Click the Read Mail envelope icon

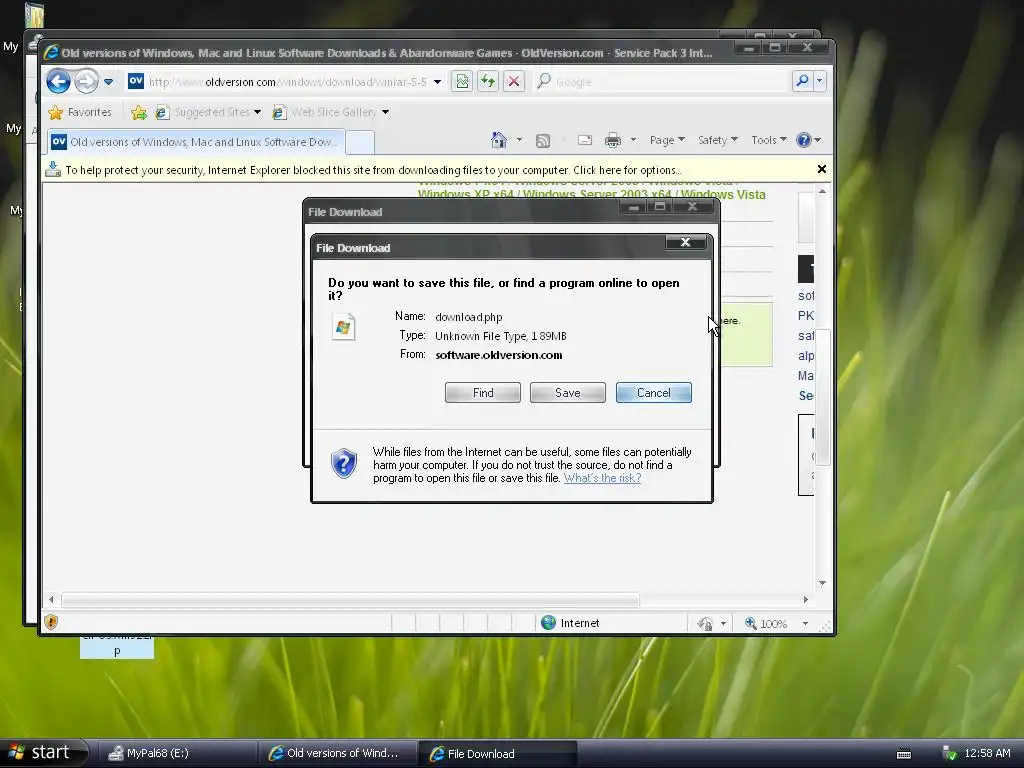(x=585, y=140)
